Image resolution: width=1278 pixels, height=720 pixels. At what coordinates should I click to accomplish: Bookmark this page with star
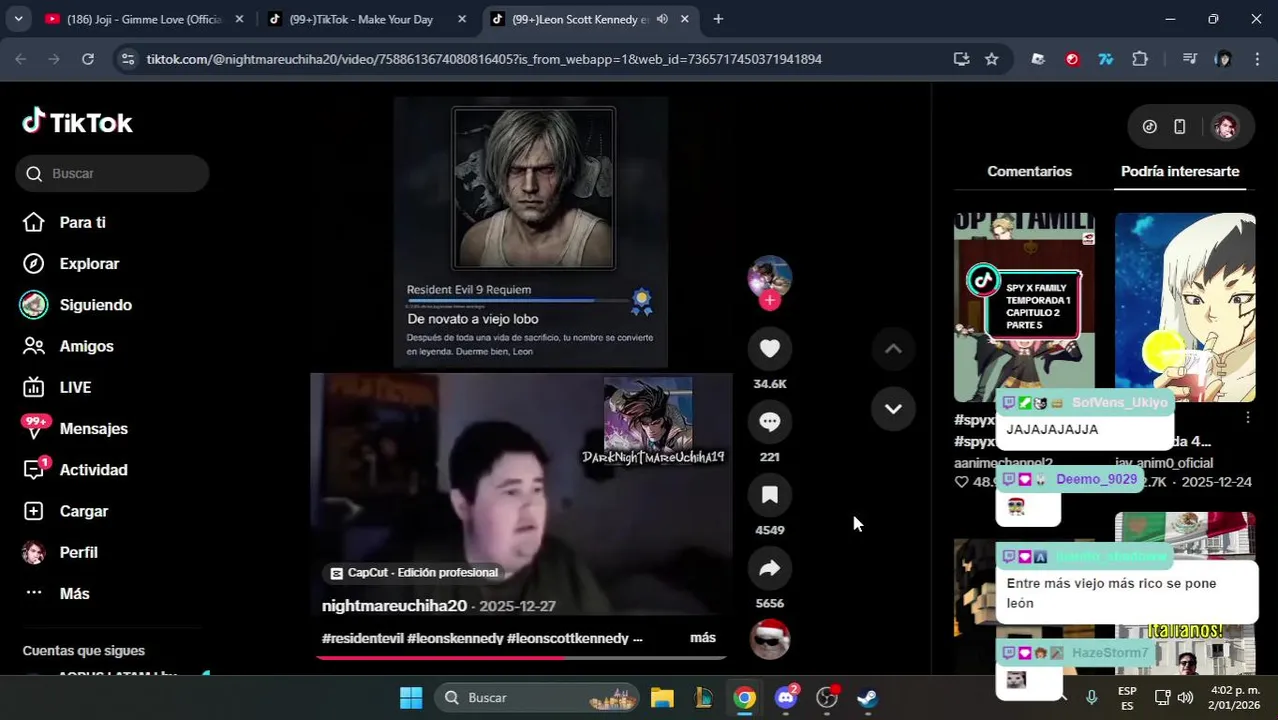click(991, 59)
